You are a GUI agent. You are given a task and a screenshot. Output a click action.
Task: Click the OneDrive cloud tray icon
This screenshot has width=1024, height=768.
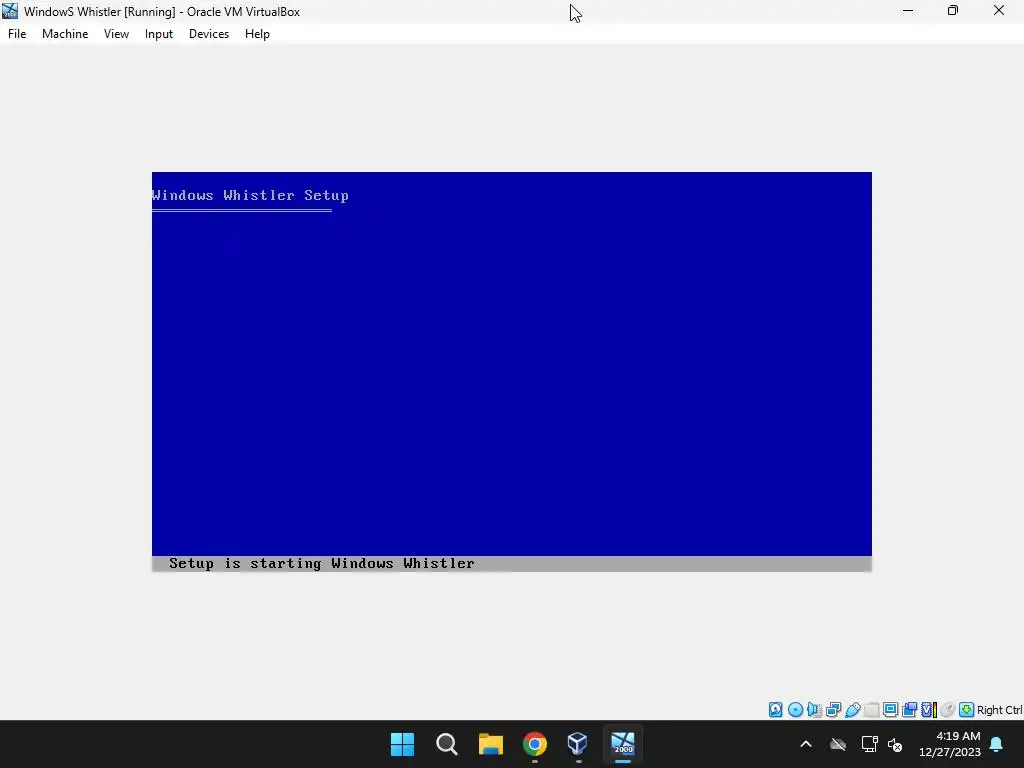(x=838, y=744)
